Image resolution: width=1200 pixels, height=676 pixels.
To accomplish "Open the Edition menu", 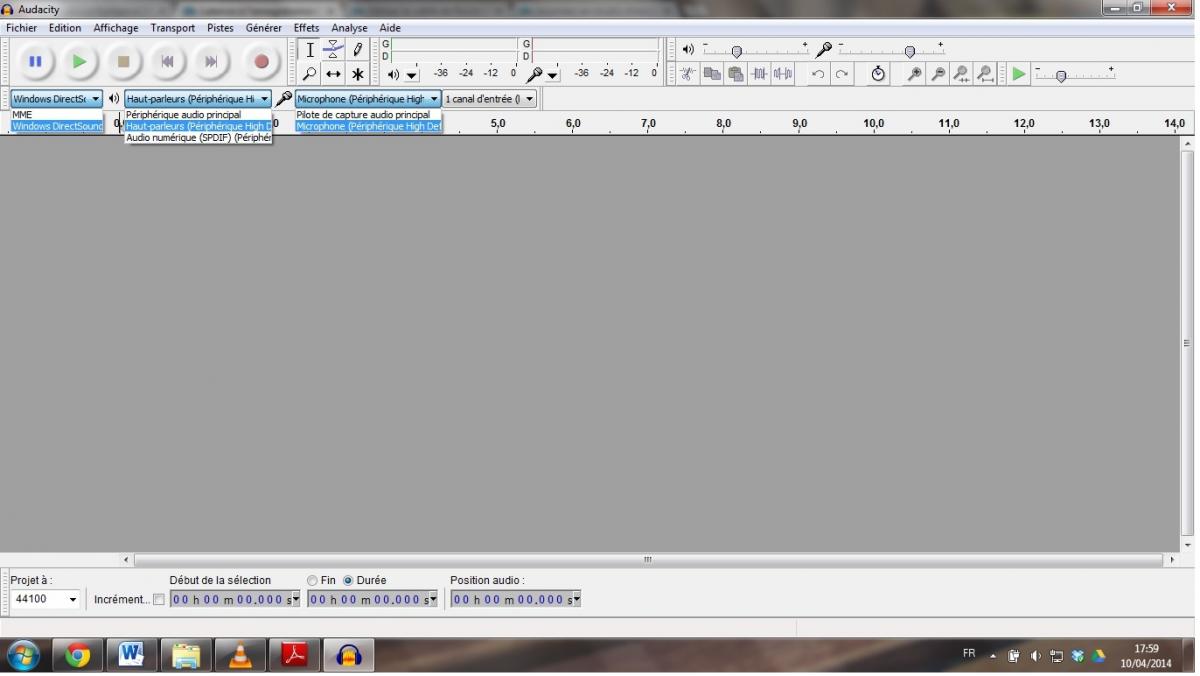I will click(x=65, y=28).
